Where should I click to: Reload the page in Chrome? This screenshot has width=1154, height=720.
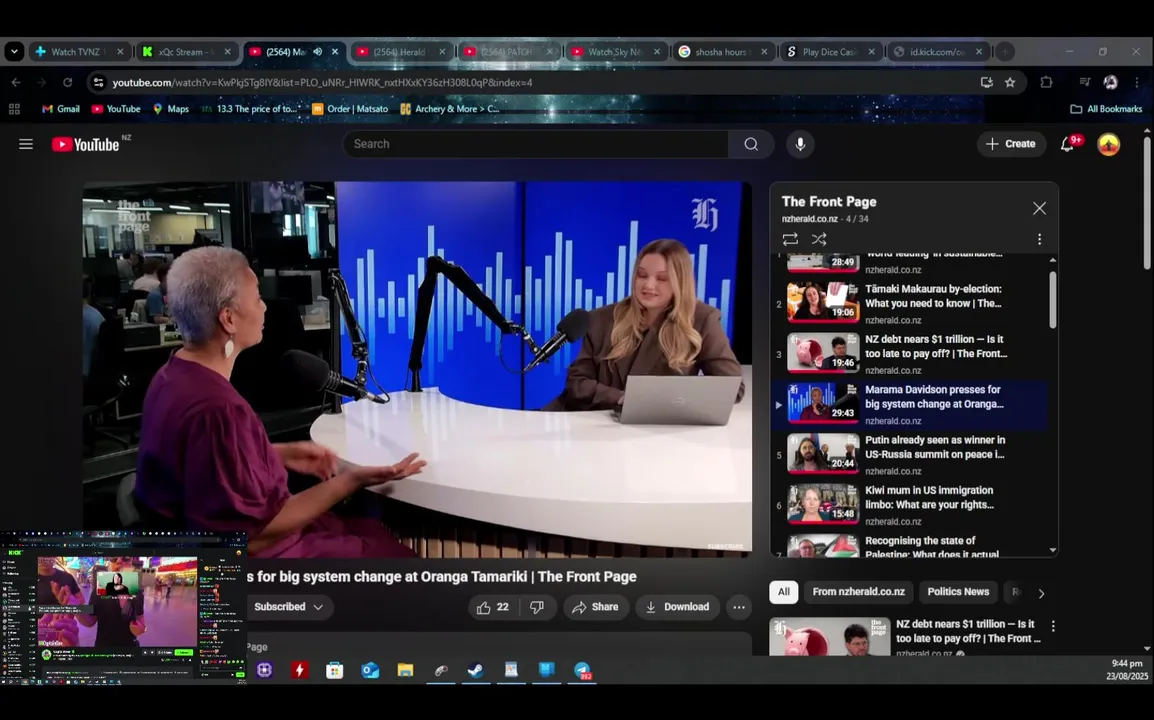coord(68,82)
